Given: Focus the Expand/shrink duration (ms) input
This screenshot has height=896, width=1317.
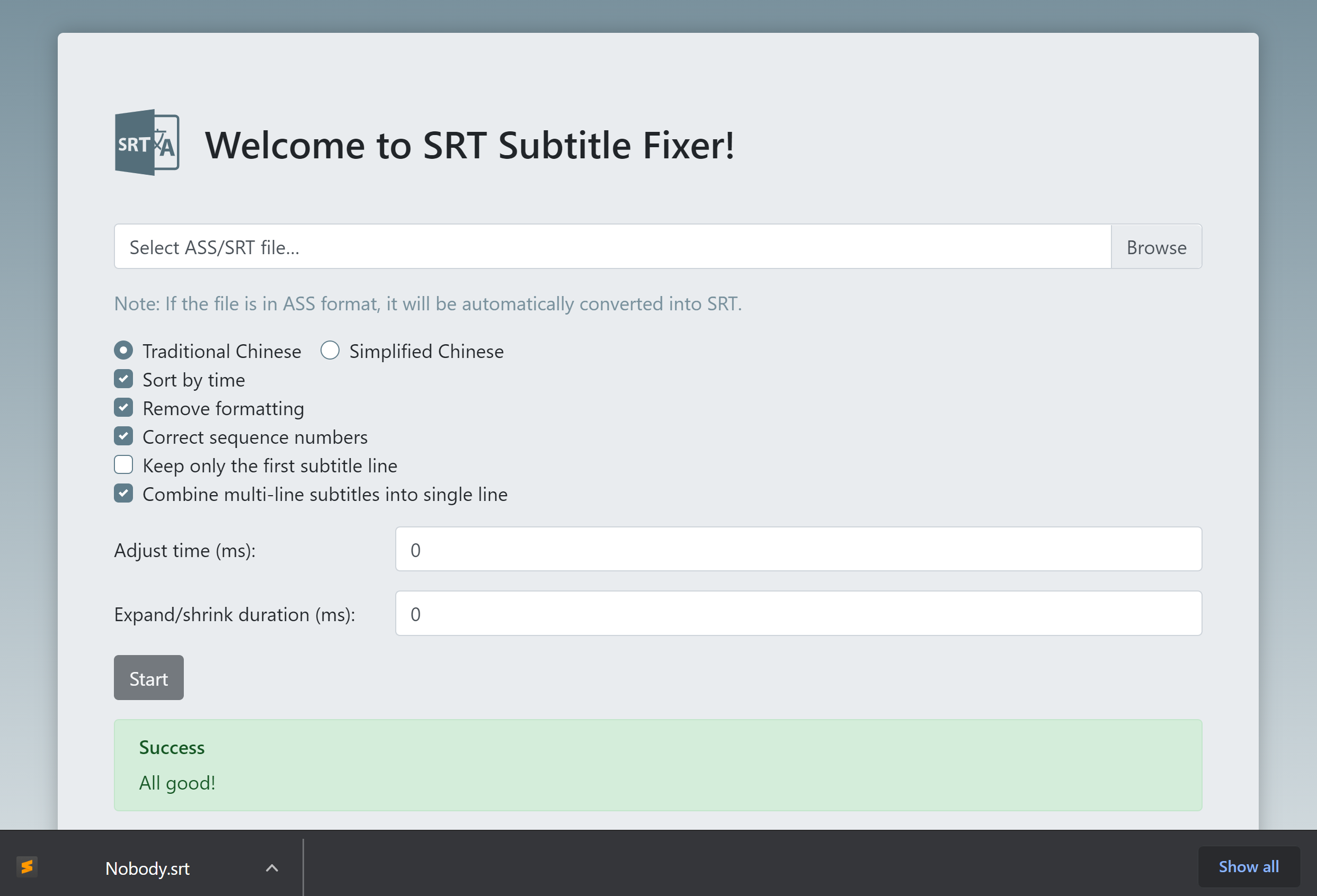Looking at the screenshot, I should pos(798,613).
